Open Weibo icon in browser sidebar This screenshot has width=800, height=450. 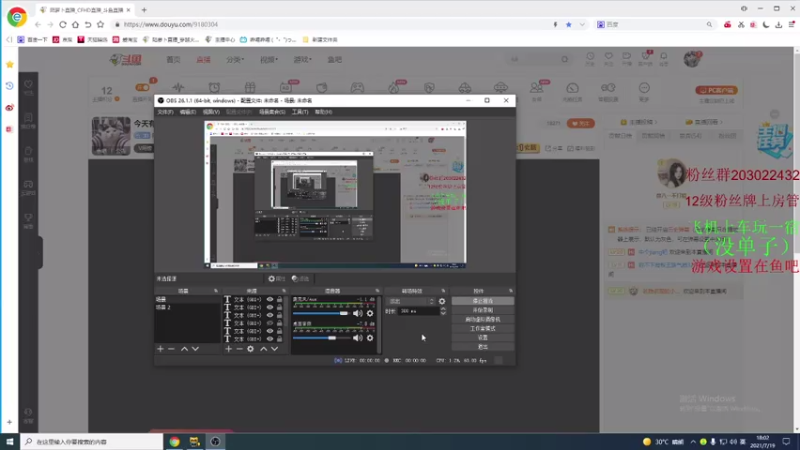(x=10, y=108)
